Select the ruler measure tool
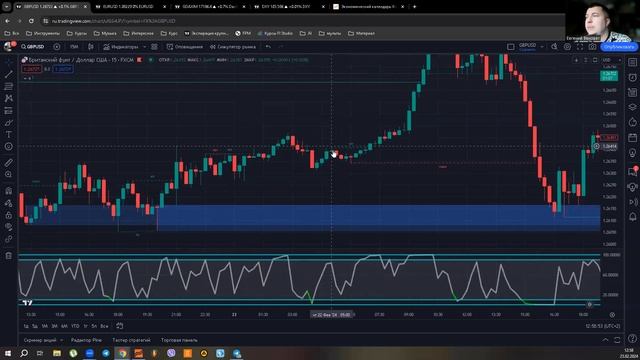This screenshot has height=360, width=640. 9,162
